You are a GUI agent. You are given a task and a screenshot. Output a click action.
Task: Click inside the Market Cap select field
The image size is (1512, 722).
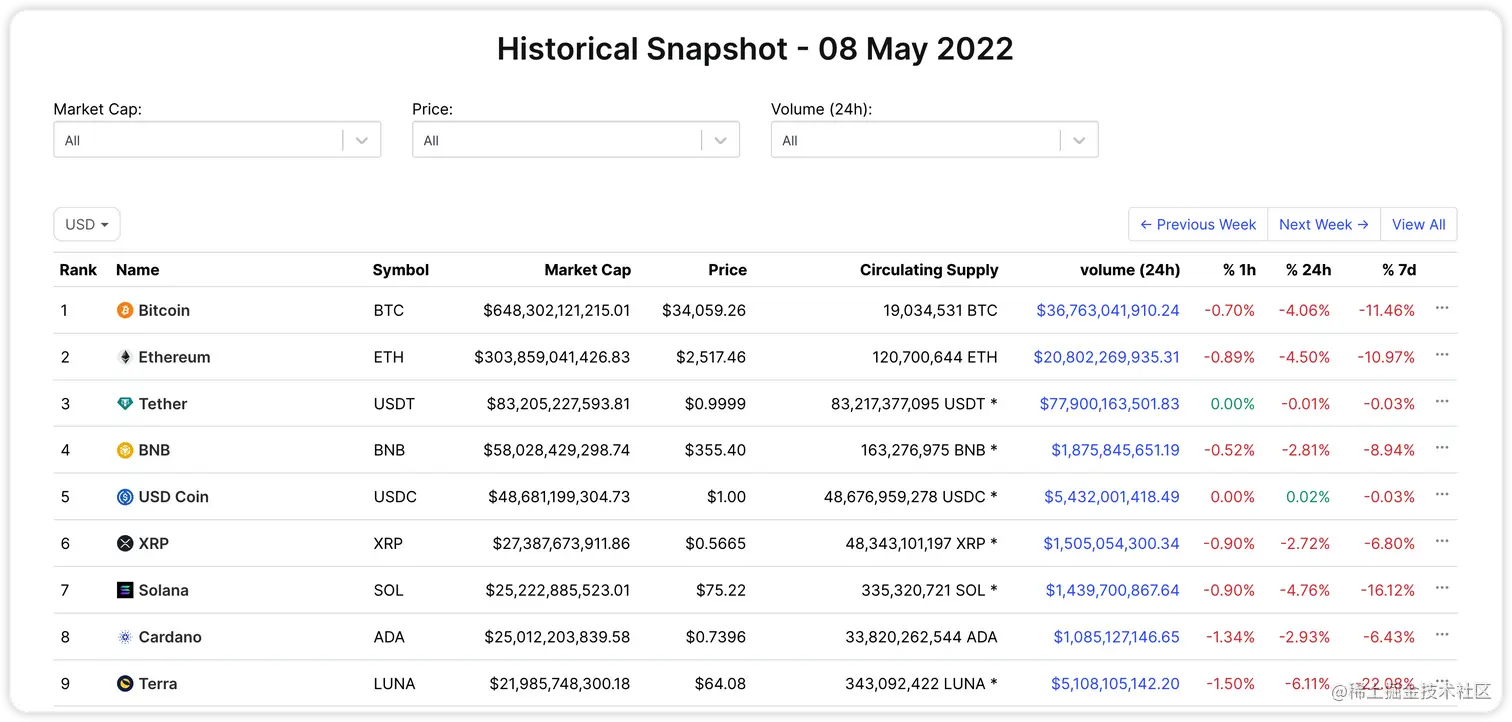coord(217,140)
